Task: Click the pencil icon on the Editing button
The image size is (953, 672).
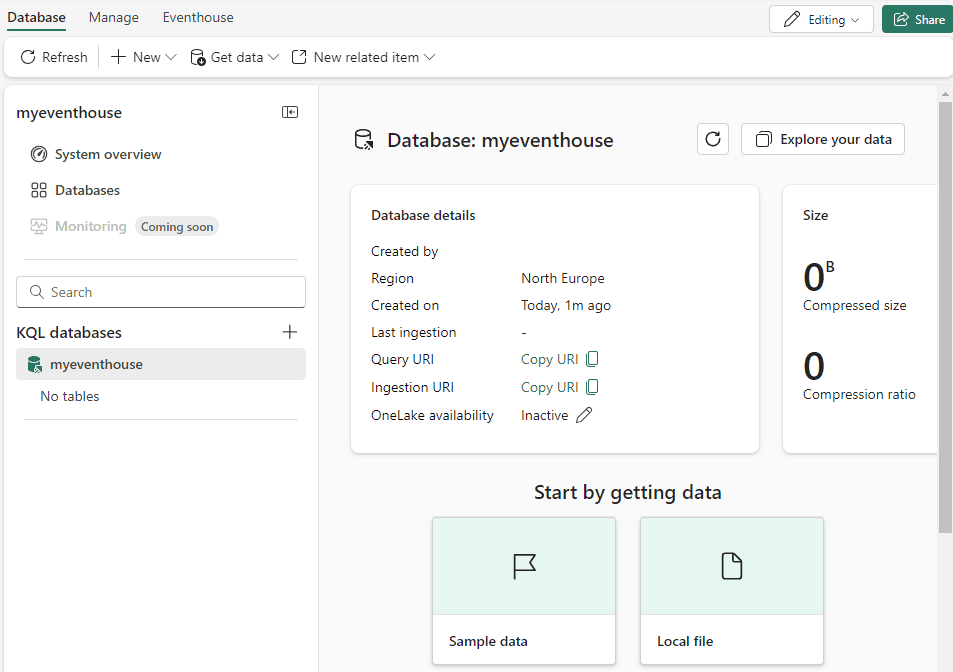Action: [792, 19]
